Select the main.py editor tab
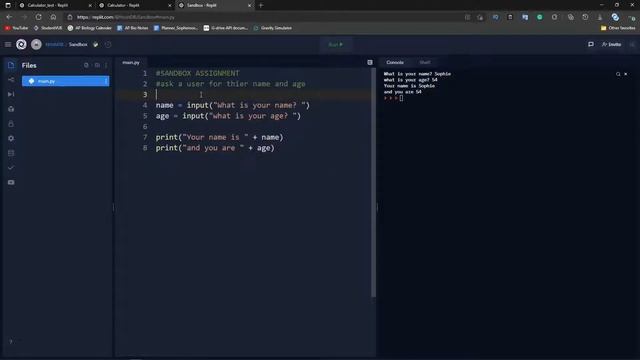 [x=131, y=62]
